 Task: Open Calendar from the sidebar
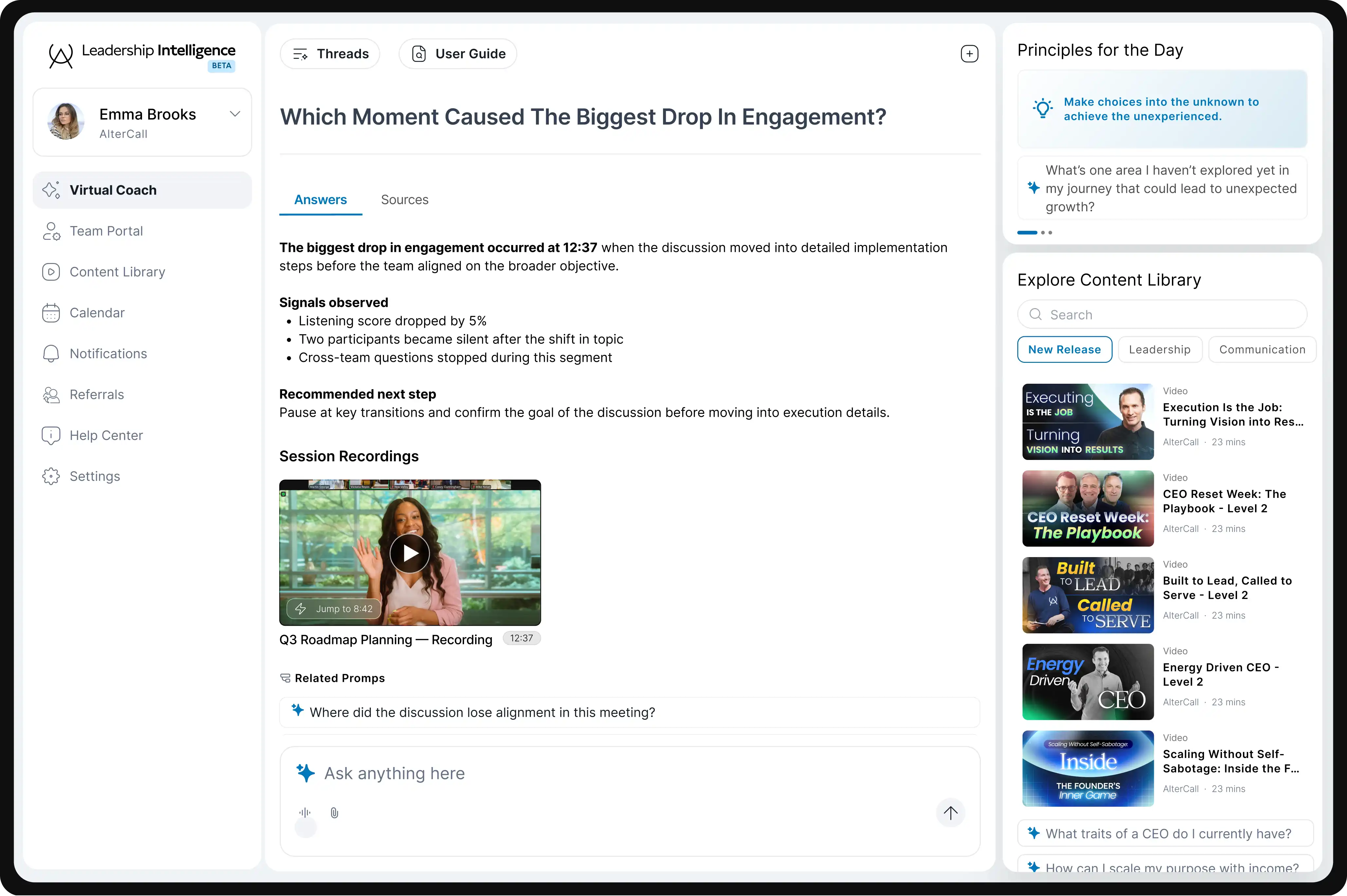coord(97,313)
